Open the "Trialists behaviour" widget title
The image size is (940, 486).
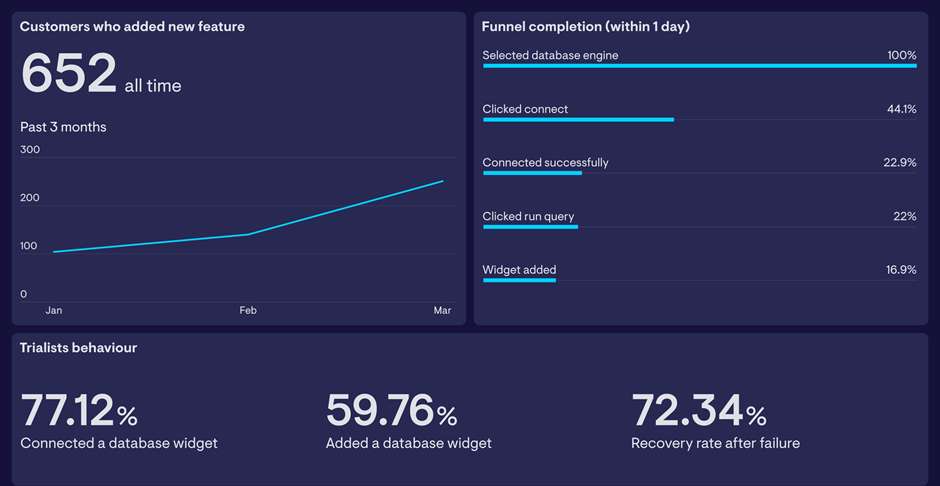[78, 348]
